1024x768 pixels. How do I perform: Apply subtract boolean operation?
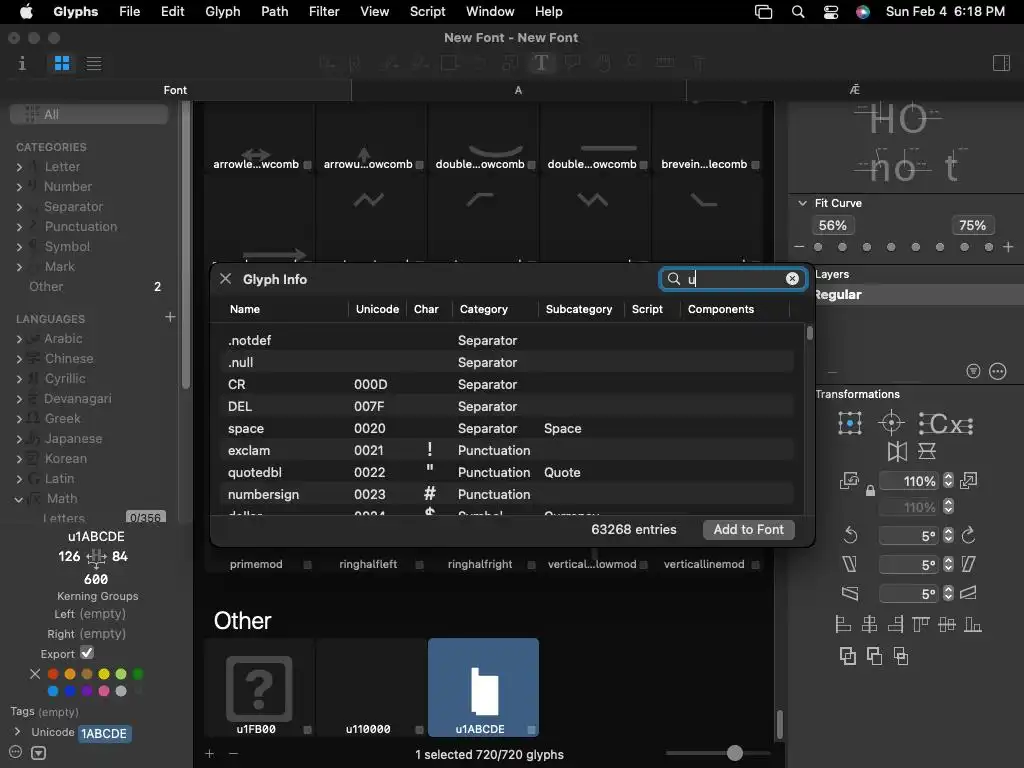[x=874, y=656]
